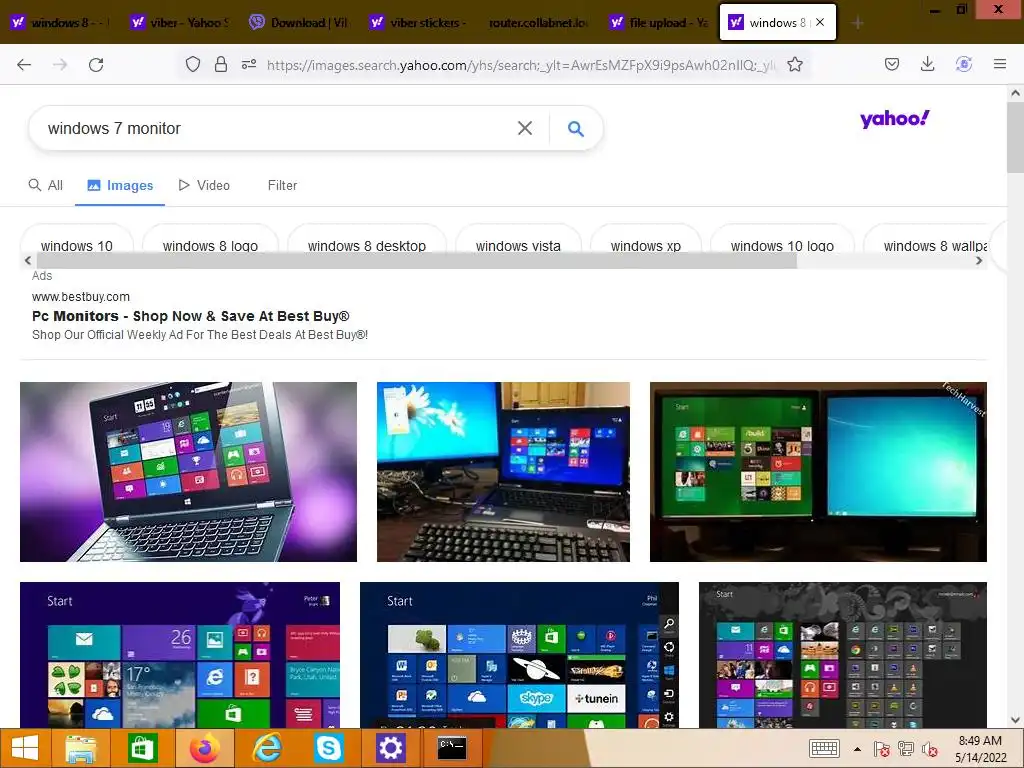Open Skype from taskbar
Viewport: 1024px width, 768px height.
coord(328,748)
